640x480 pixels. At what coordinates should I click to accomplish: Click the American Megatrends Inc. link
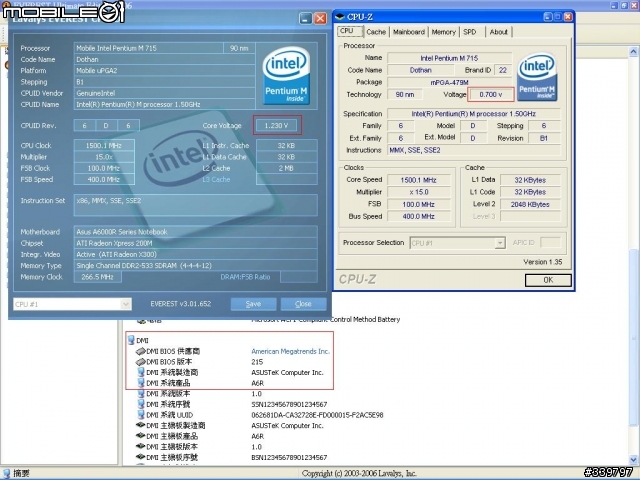click(x=290, y=351)
